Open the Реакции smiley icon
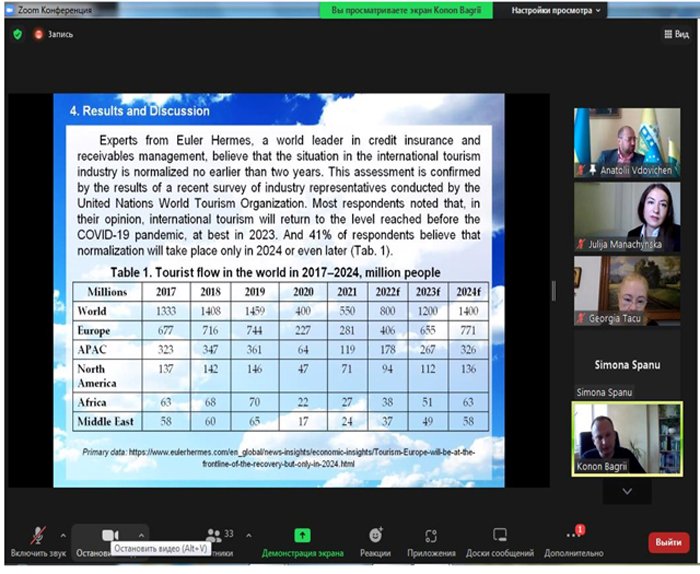 pos(376,535)
